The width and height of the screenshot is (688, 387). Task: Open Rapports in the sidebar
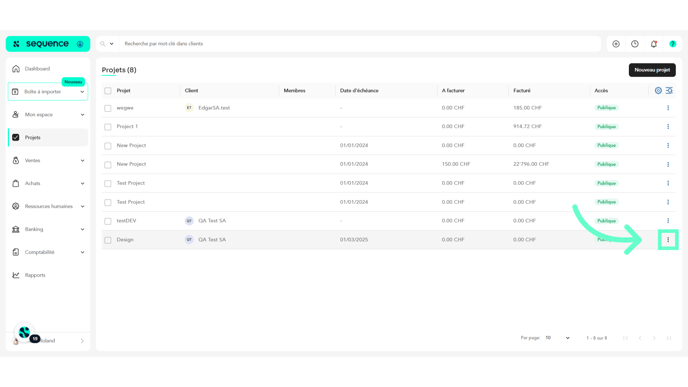[35, 275]
